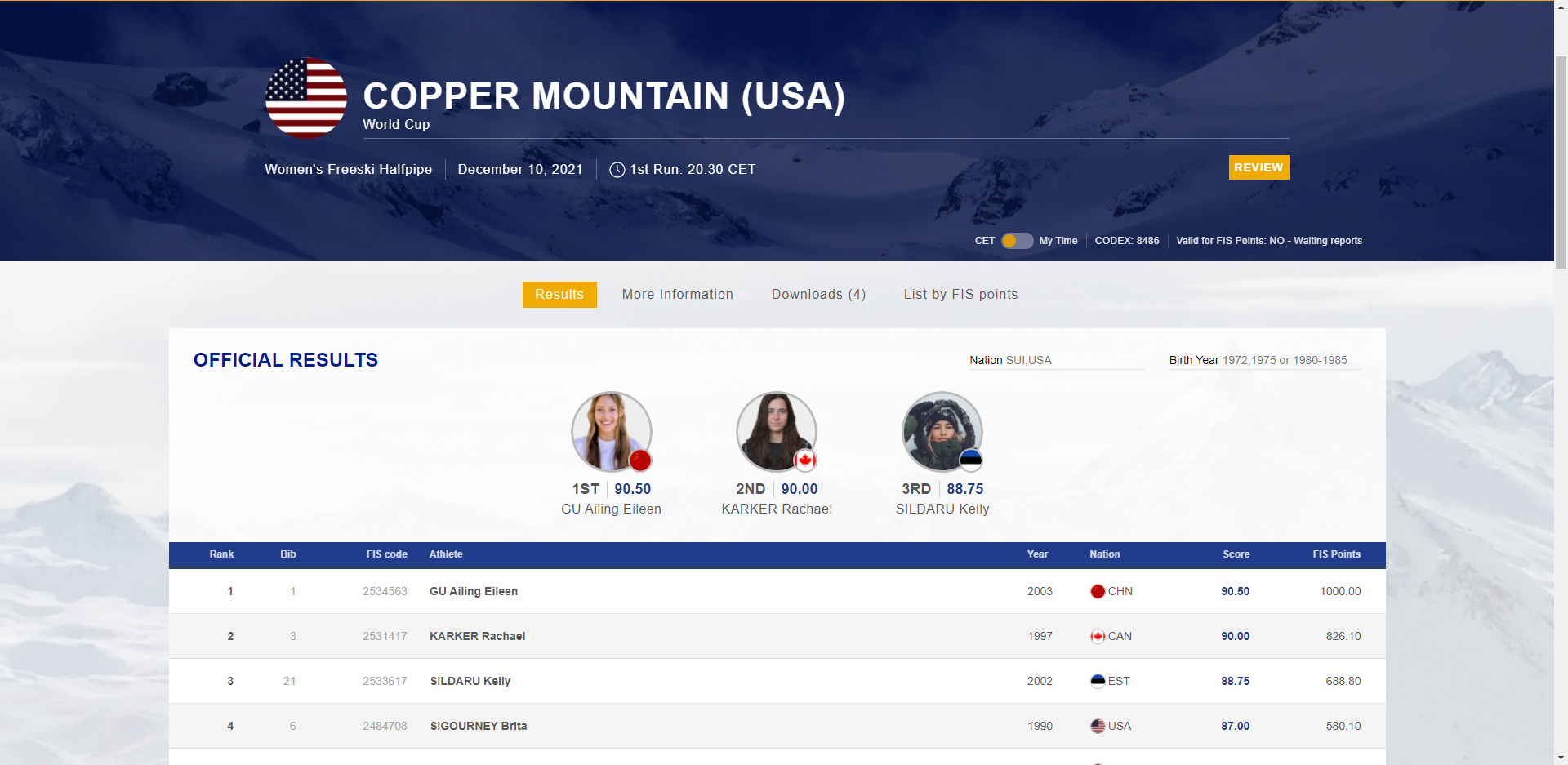The image size is (1568, 765).
Task: Click the Year column header
Action: point(1037,554)
